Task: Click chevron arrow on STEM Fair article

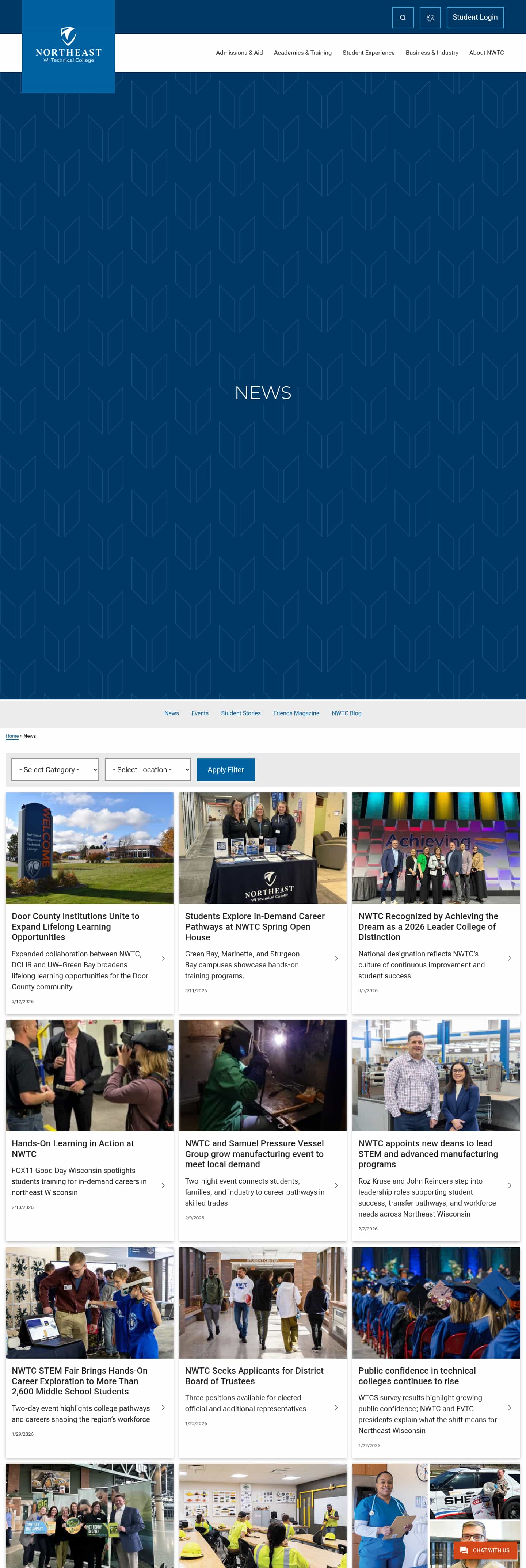Action: (x=163, y=1407)
